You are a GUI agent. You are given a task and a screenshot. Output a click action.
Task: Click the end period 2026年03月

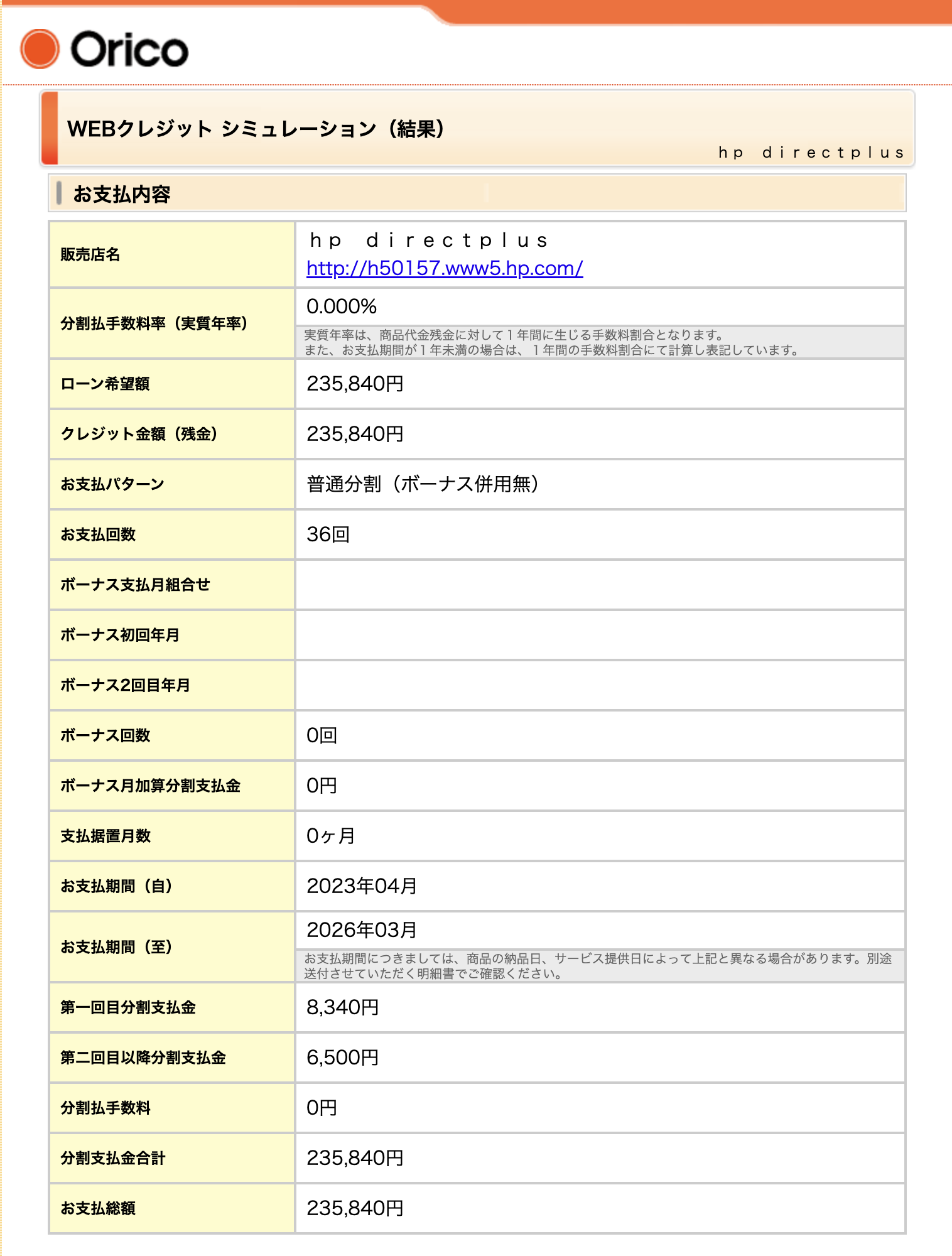click(362, 930)
